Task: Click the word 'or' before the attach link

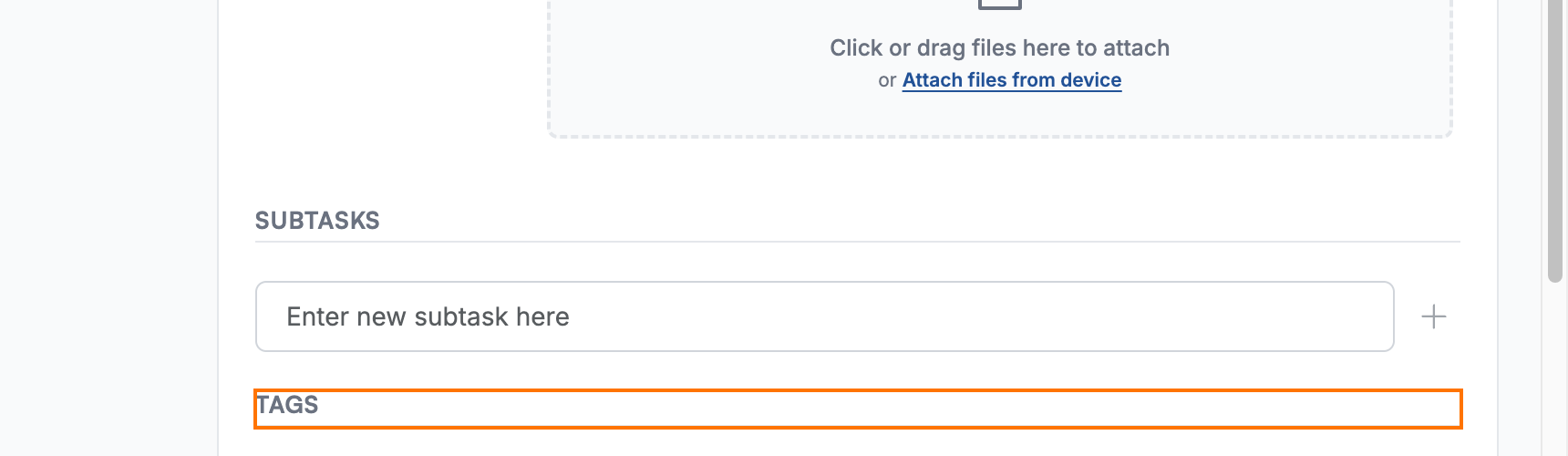Action: 887,80
